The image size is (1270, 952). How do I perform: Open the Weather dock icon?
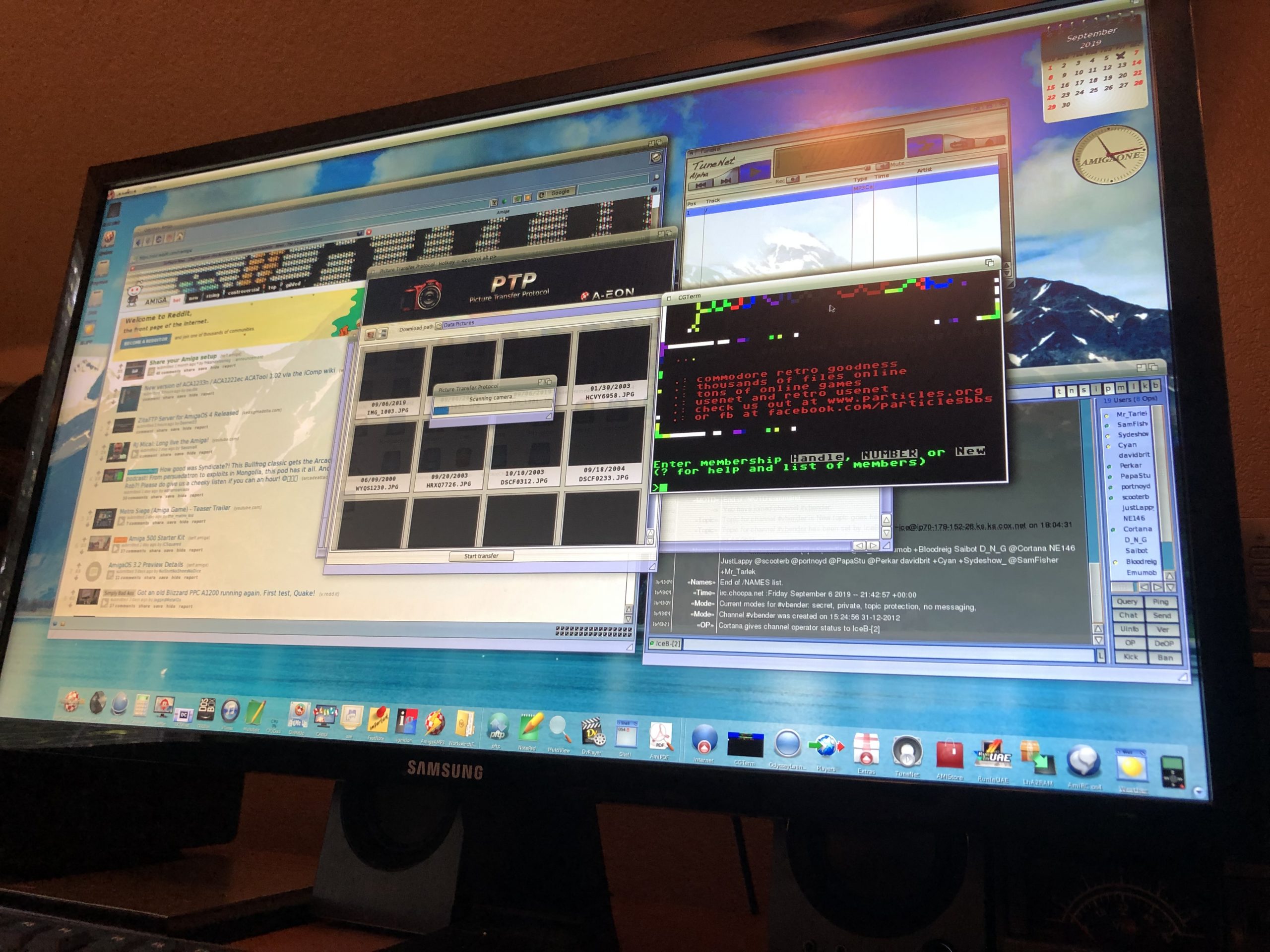1131,766
